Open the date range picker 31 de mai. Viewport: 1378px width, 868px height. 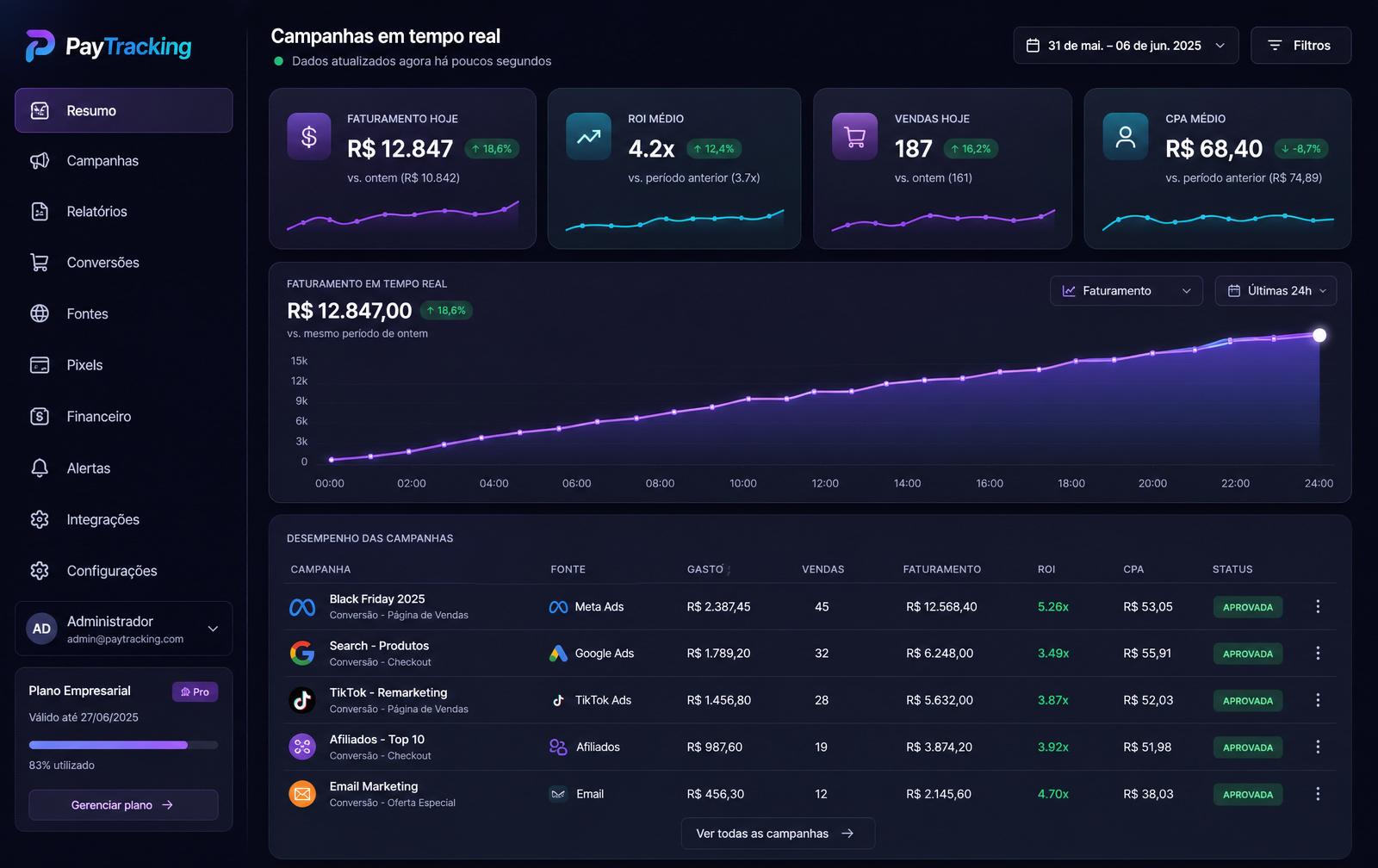1126,46
